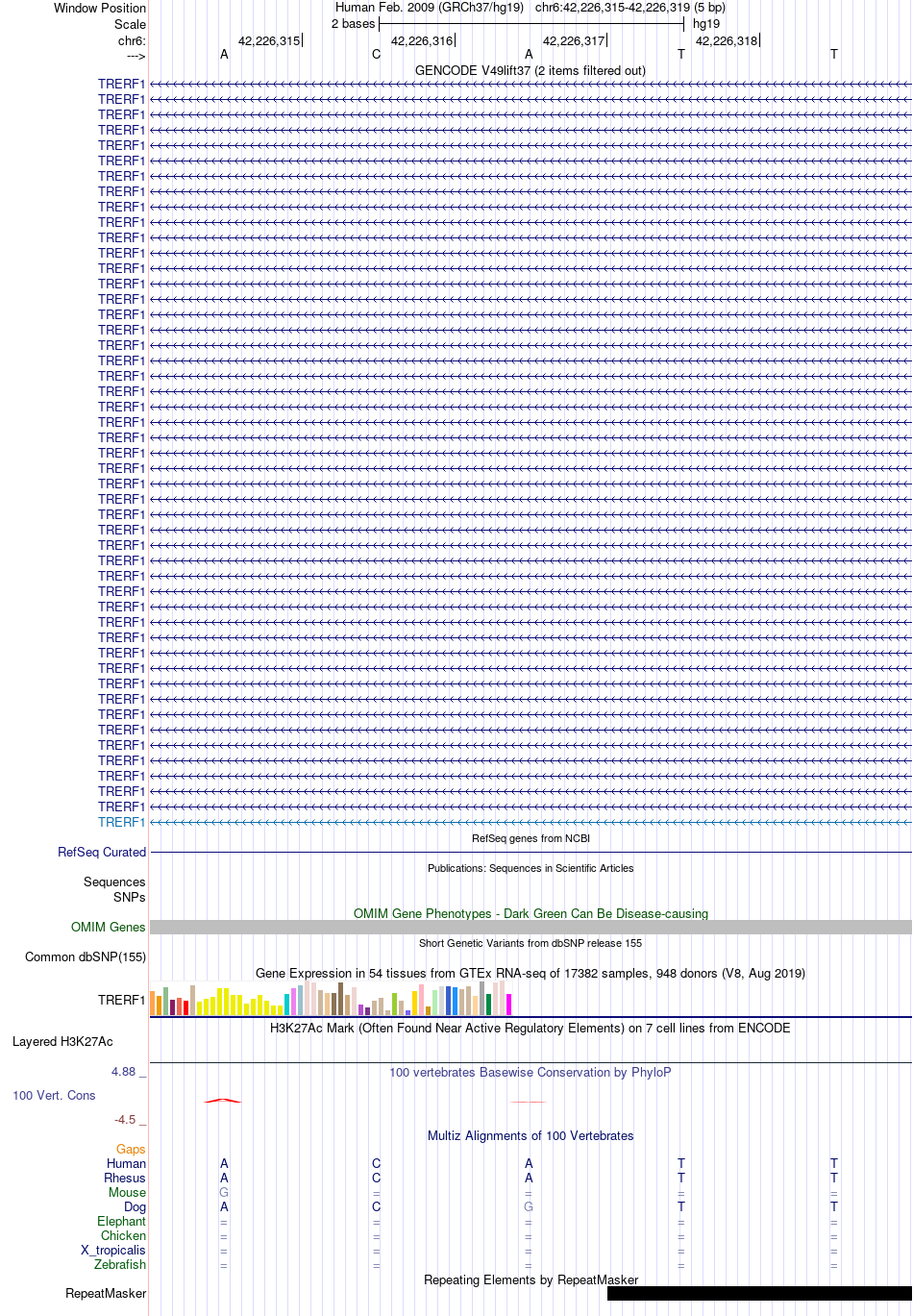Screen dimensions: 913x1316
Task: Select the Human alignment row label
Action: pos(127,1164)
